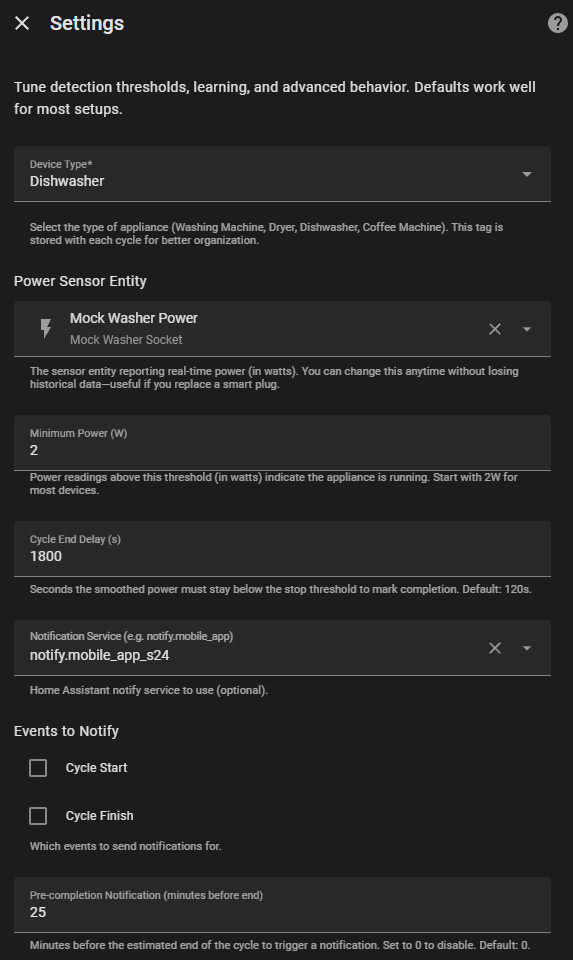
Task: Click the Cycle Finish label text
Action: pyautogui.click(x=99, y=816)
